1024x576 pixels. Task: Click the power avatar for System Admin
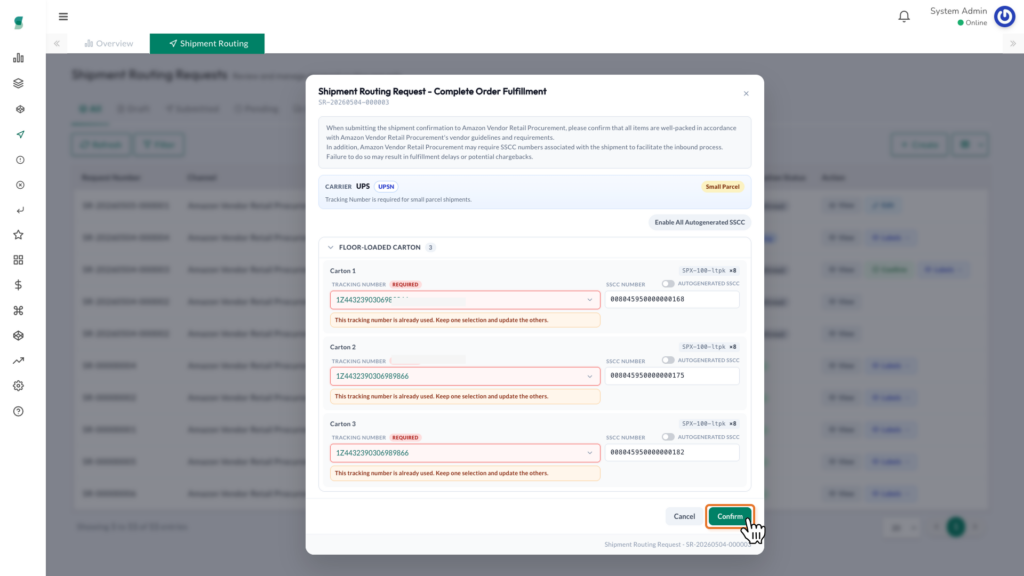1004,16
